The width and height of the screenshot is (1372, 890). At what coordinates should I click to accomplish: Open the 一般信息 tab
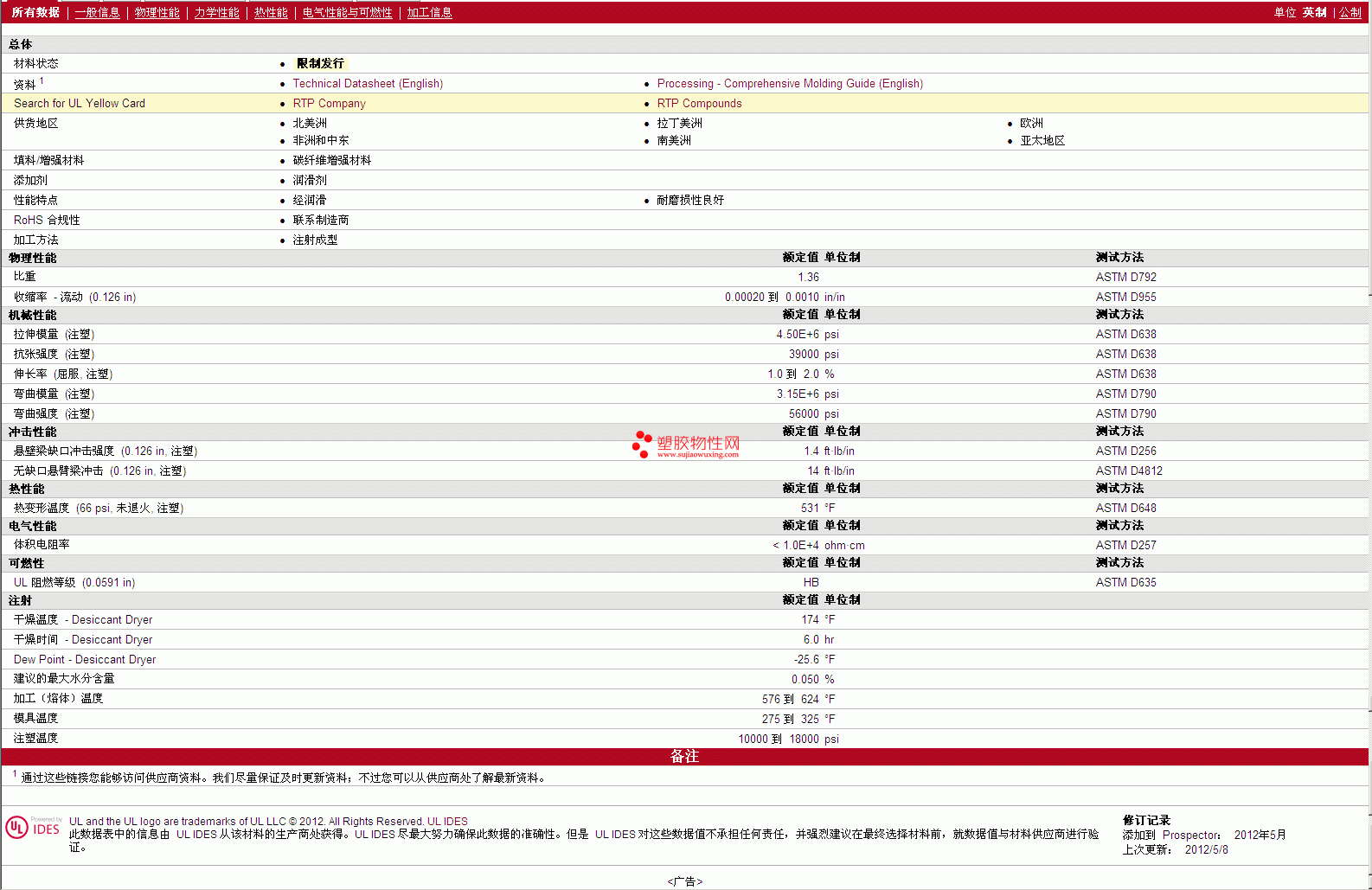pos(98,12)
